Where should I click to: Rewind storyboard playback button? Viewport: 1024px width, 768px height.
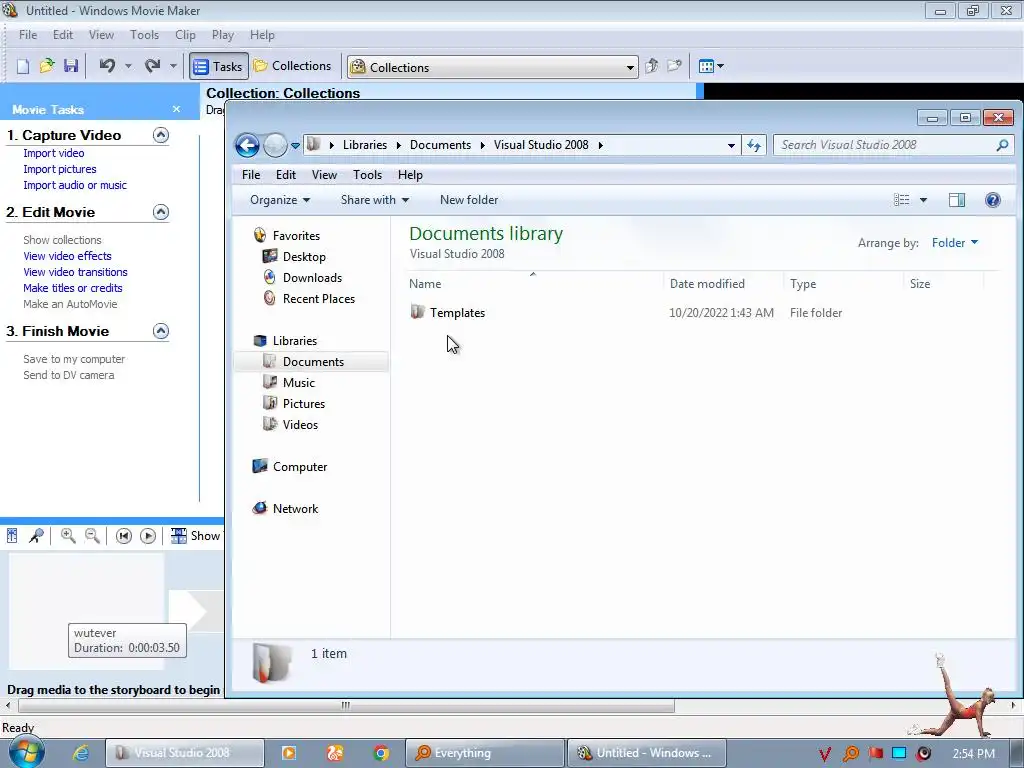click(x=123, y=536)
